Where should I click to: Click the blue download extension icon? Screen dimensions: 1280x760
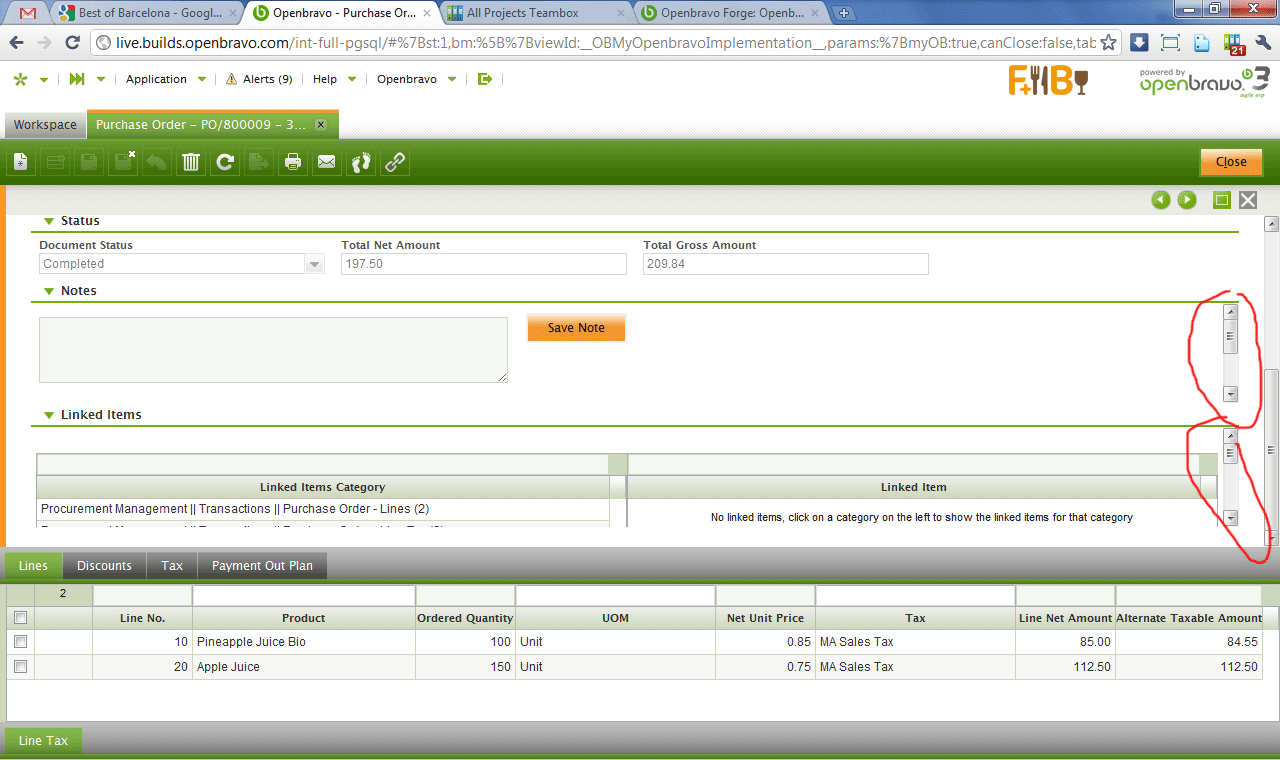tap(1139, 43)
